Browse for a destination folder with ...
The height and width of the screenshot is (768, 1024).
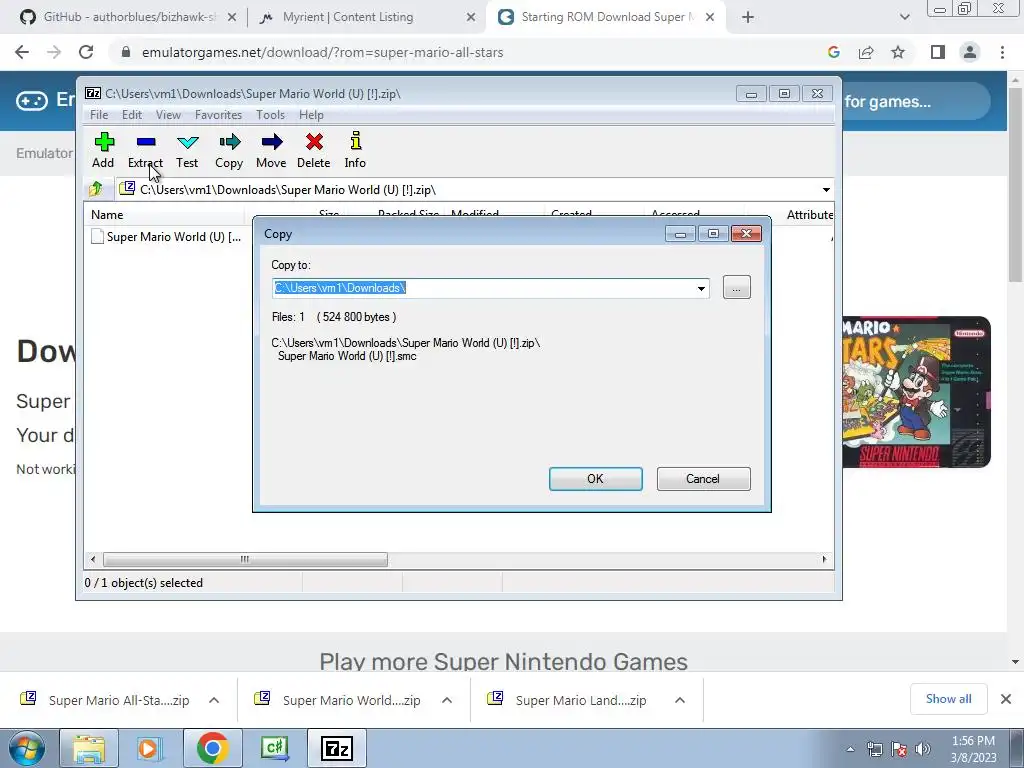tap(737, 287)
